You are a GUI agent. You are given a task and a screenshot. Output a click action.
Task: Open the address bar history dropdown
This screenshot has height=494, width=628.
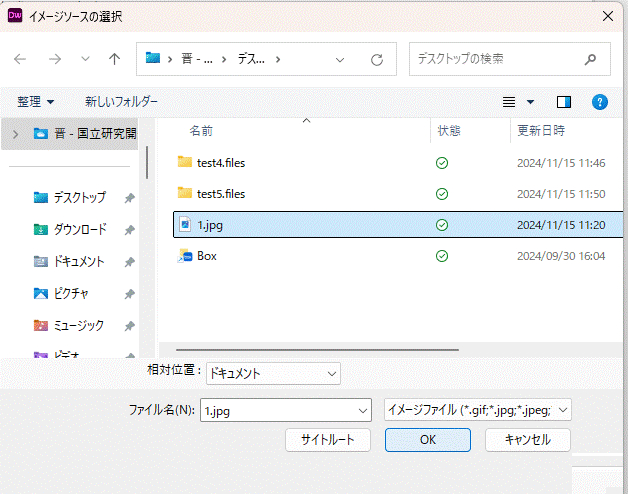point(341,59)
